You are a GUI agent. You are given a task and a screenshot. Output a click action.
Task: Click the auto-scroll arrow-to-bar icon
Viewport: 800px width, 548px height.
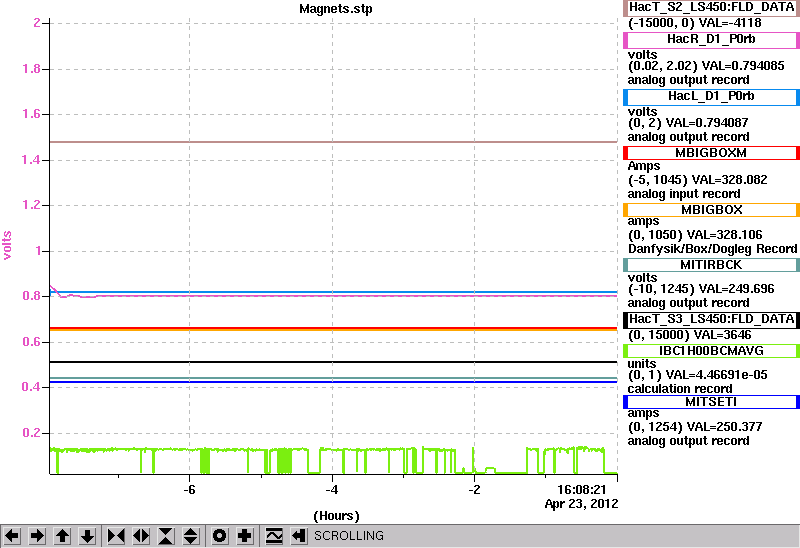click(299, 536)
